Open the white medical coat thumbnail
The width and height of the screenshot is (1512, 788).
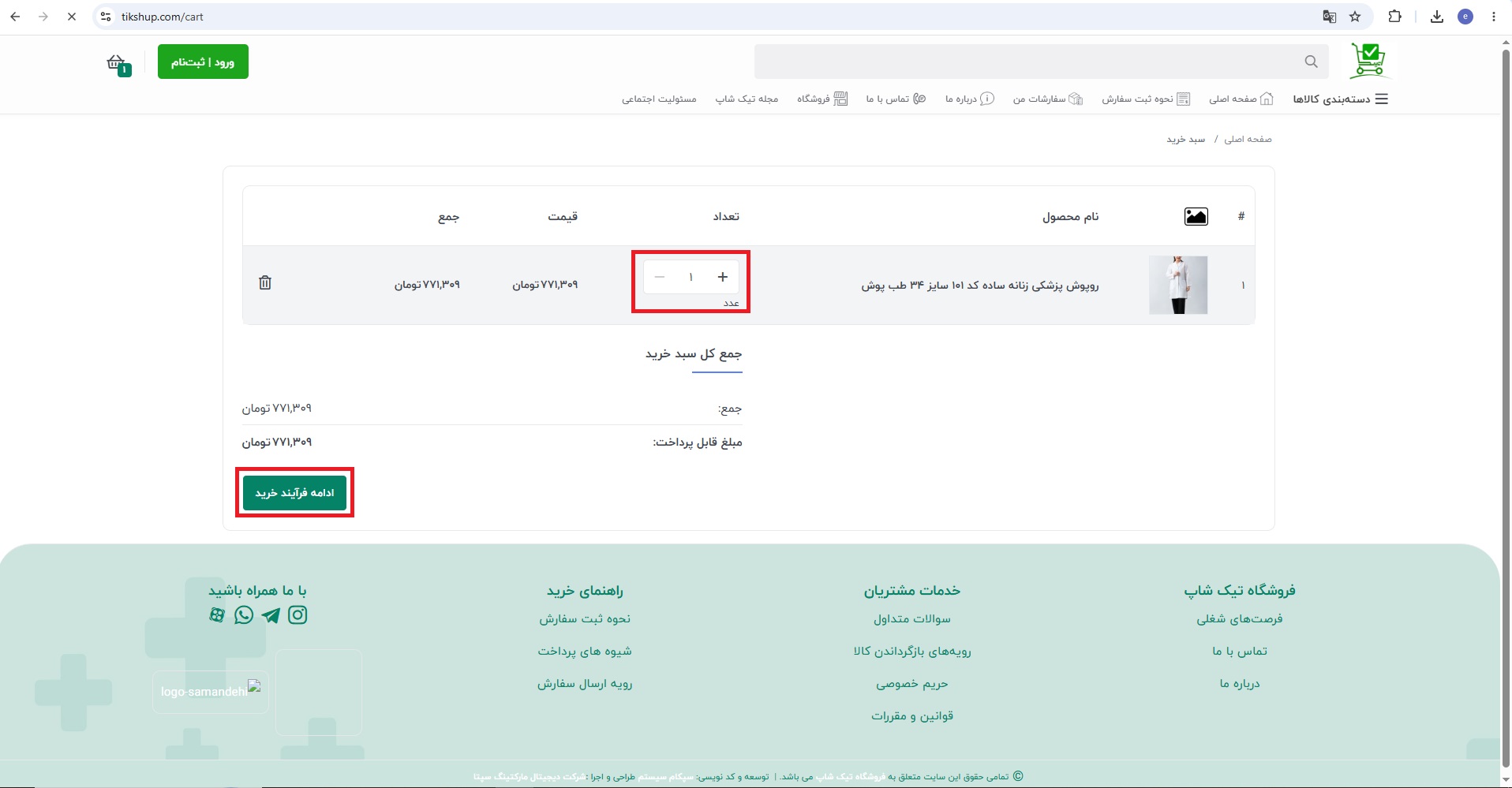coord(1178,285)
